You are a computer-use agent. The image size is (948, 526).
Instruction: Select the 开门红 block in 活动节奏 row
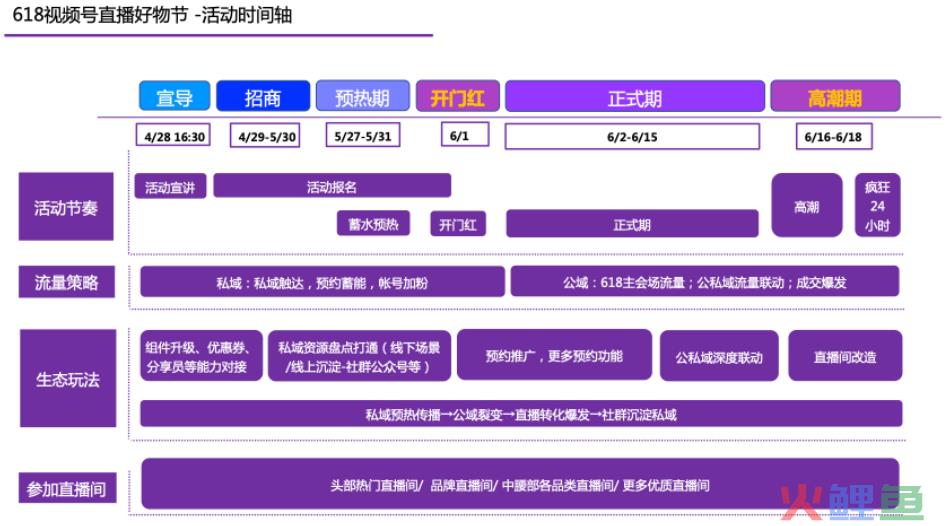tap(458, 224)
